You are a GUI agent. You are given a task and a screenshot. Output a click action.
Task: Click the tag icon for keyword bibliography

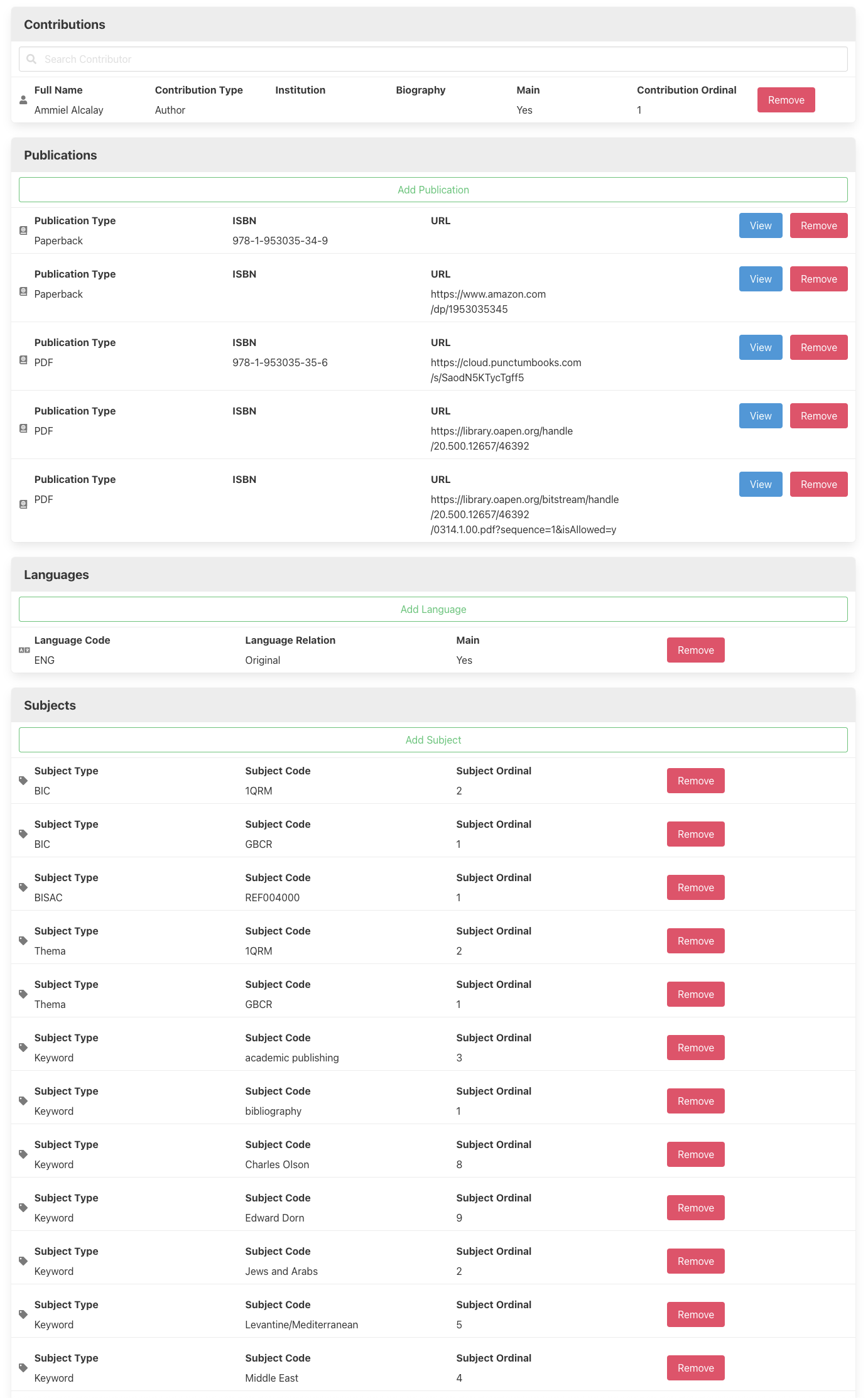tap(23, 1101)
